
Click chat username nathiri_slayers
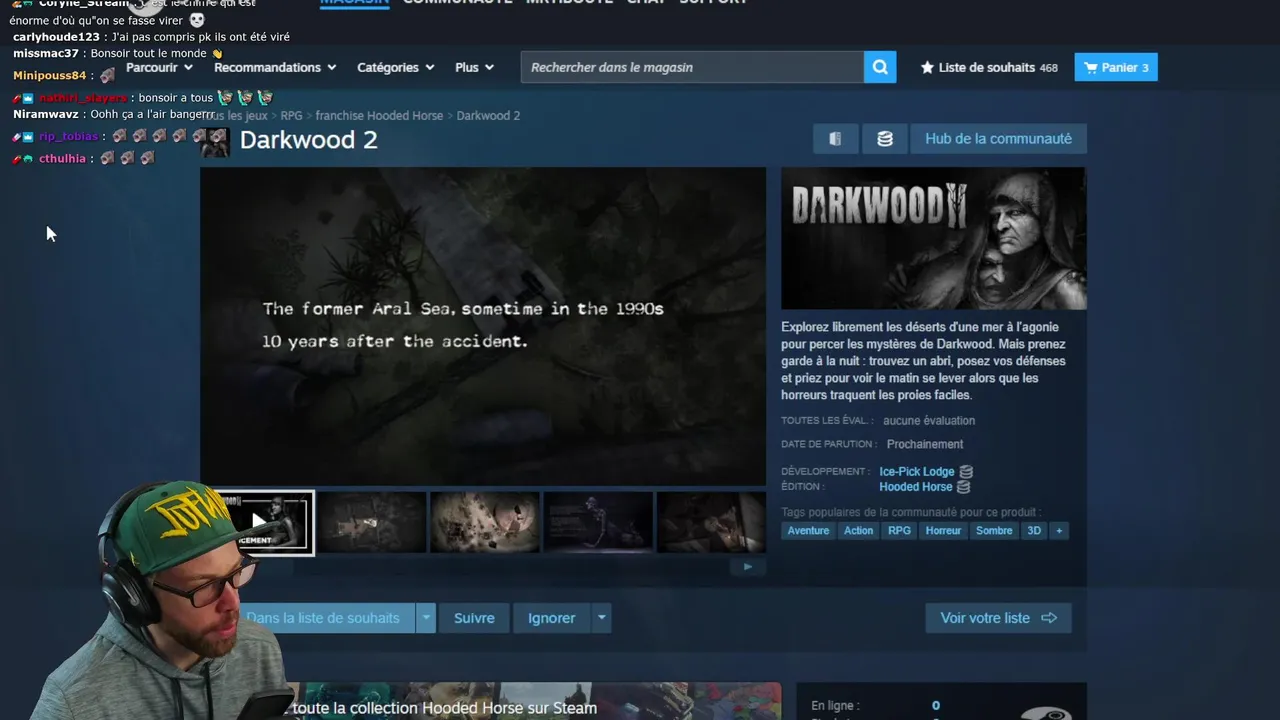83,98
